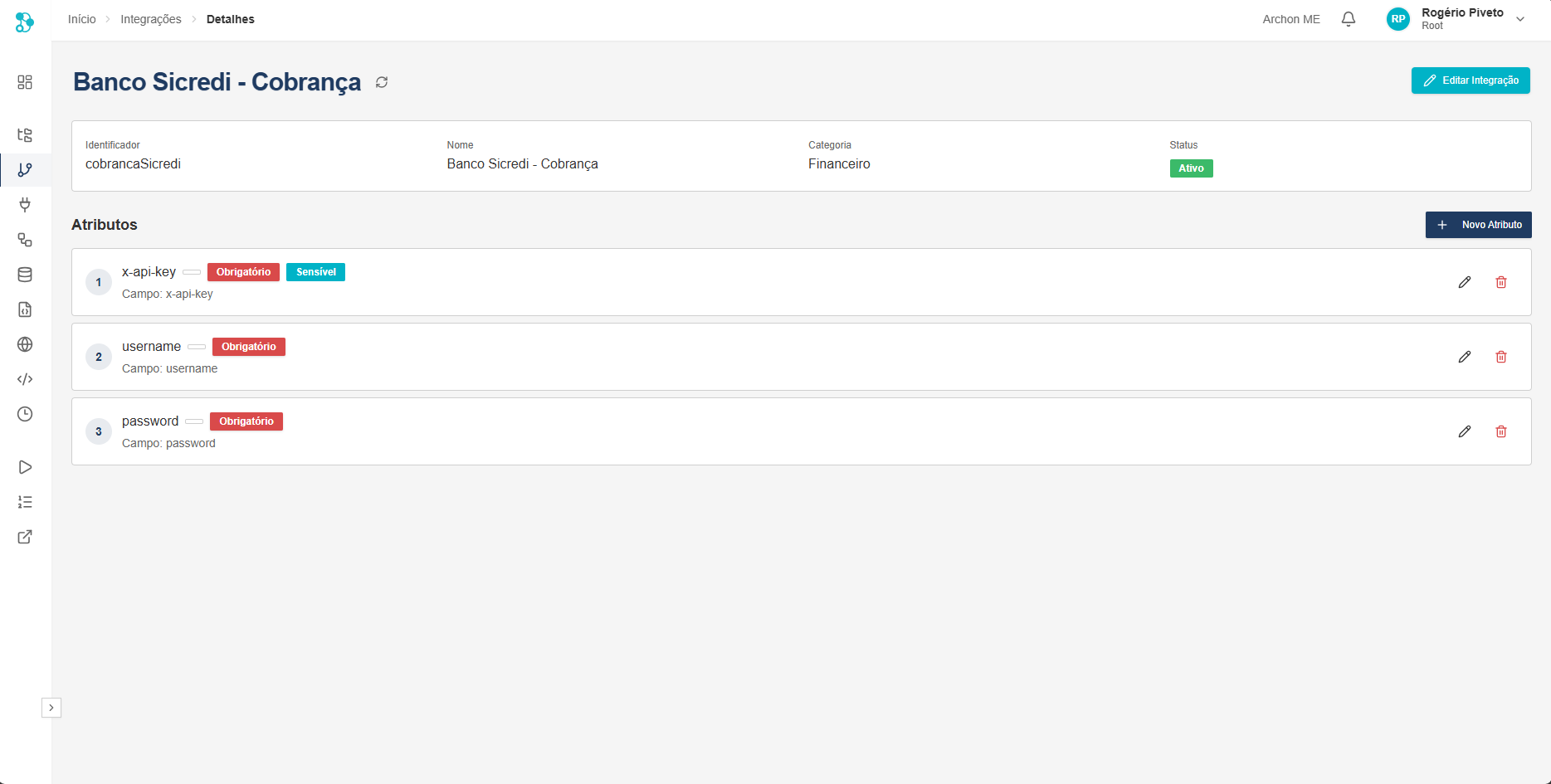Screen dimensions: 1551x784
Task: Navigate to Início in the breadcrumb
Action: pyautogui.click(x=81, y=19)
